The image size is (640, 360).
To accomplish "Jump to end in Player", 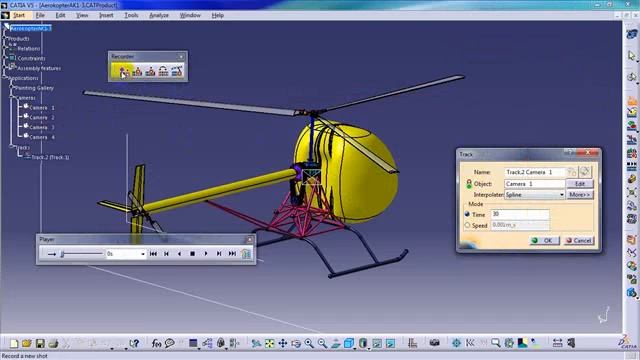I will pyautogui.click(x=232, y=254).
